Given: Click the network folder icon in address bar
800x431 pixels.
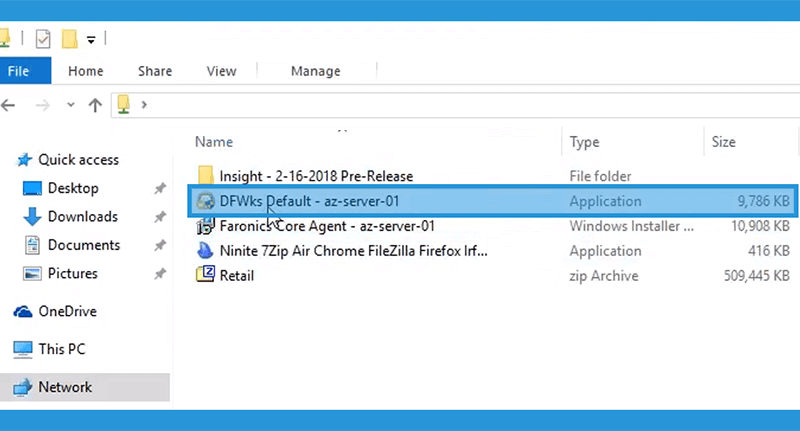Looking at the screenshot, I should 123,105.
